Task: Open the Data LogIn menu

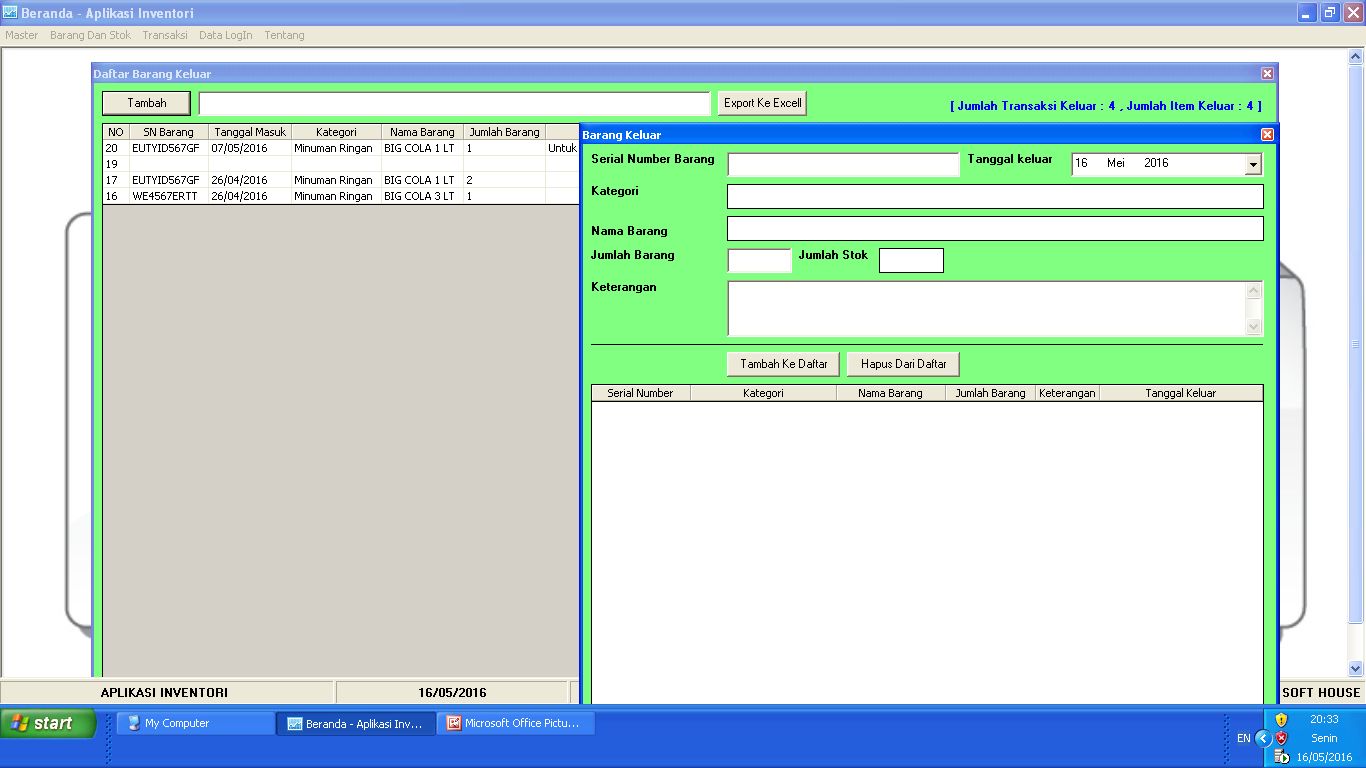Action: (x=225, y=35)
